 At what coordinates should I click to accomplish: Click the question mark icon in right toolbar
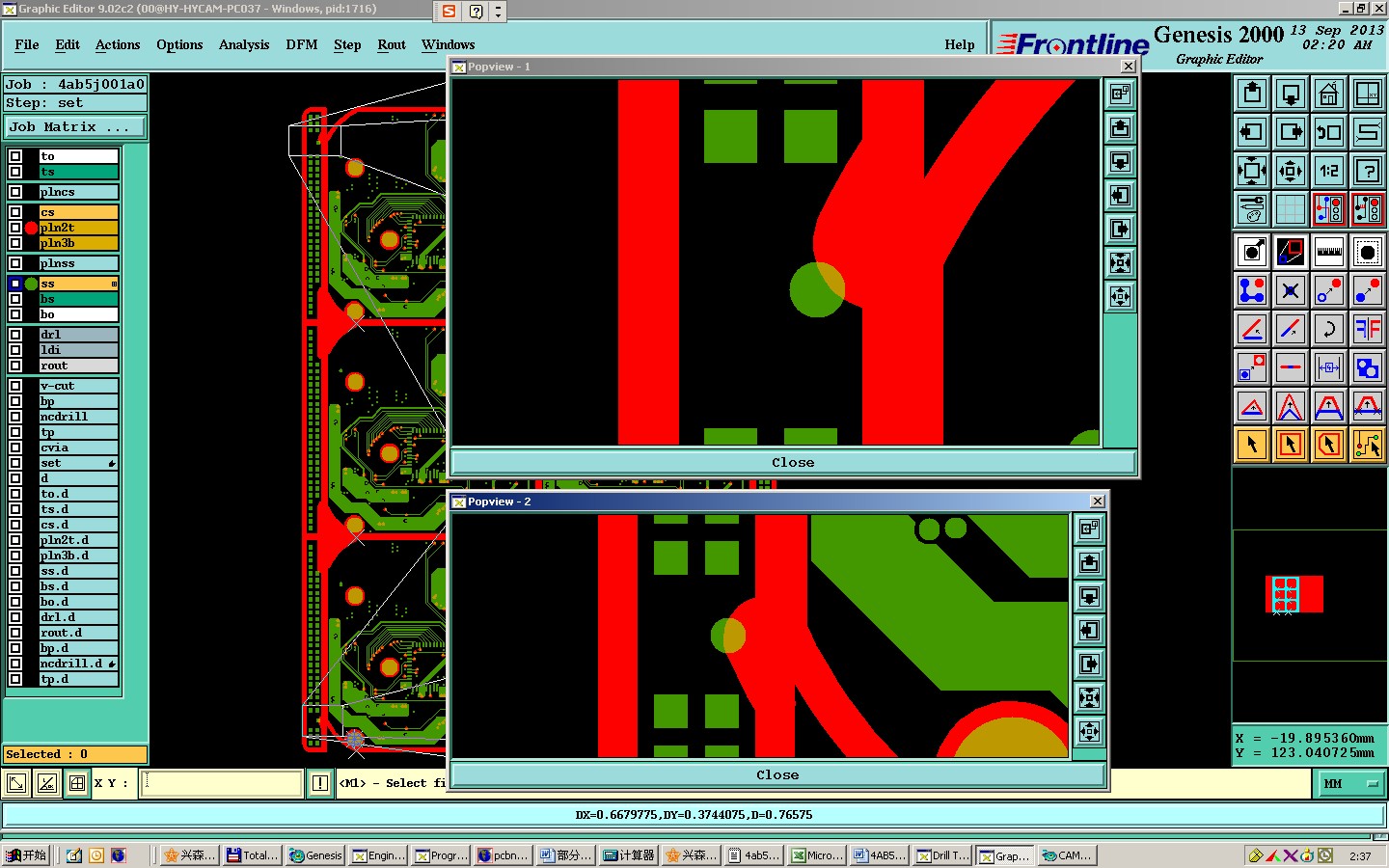coord(1368,171)
